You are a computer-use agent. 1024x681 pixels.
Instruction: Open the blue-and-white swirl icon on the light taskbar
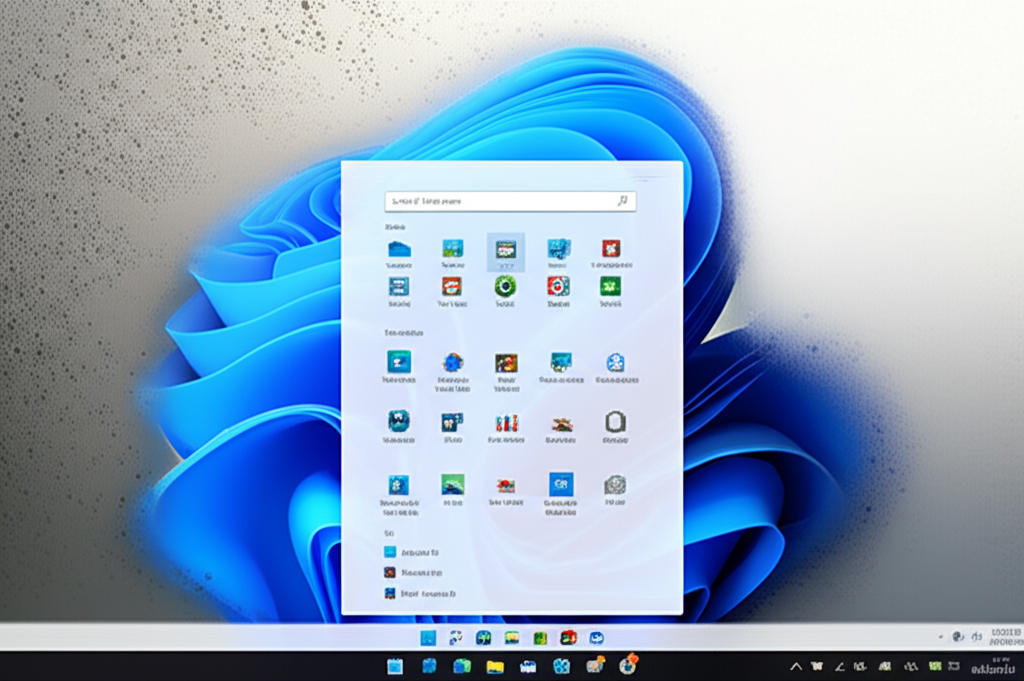[456, 638]
